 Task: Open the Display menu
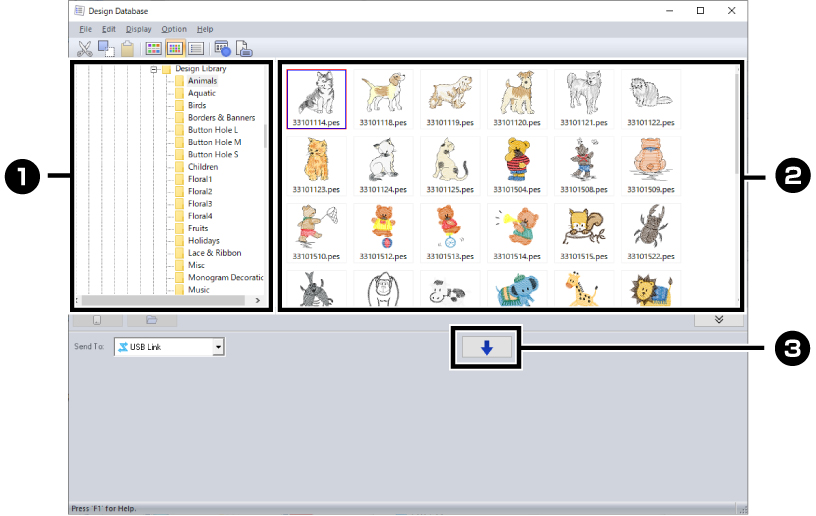click(139, 29)
